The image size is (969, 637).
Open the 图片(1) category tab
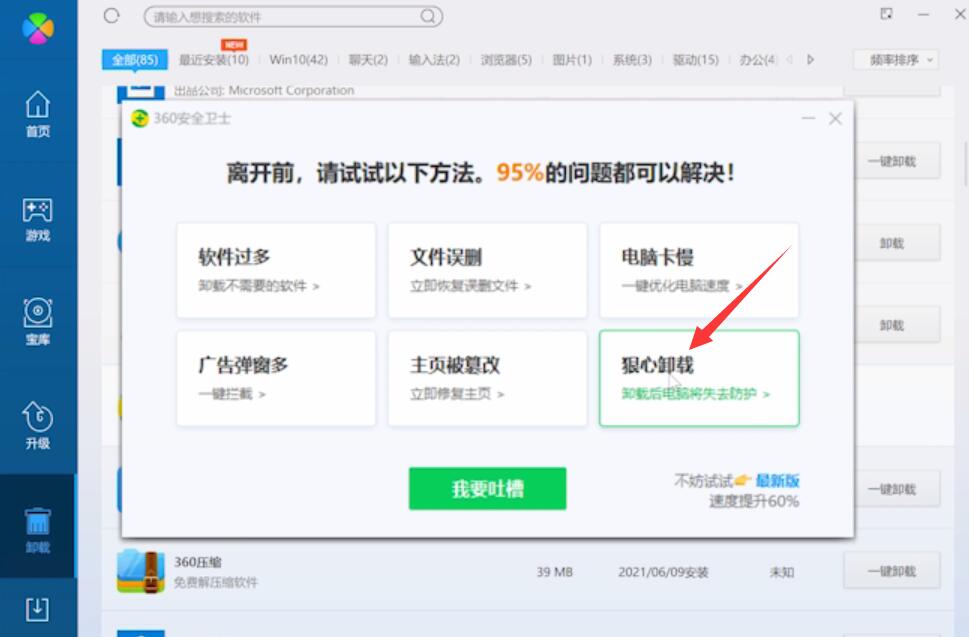pos(572,60)
